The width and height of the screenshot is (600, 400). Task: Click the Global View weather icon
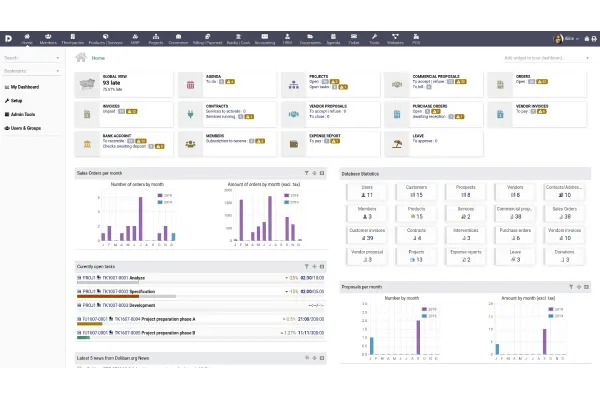[x=87, y=85]
